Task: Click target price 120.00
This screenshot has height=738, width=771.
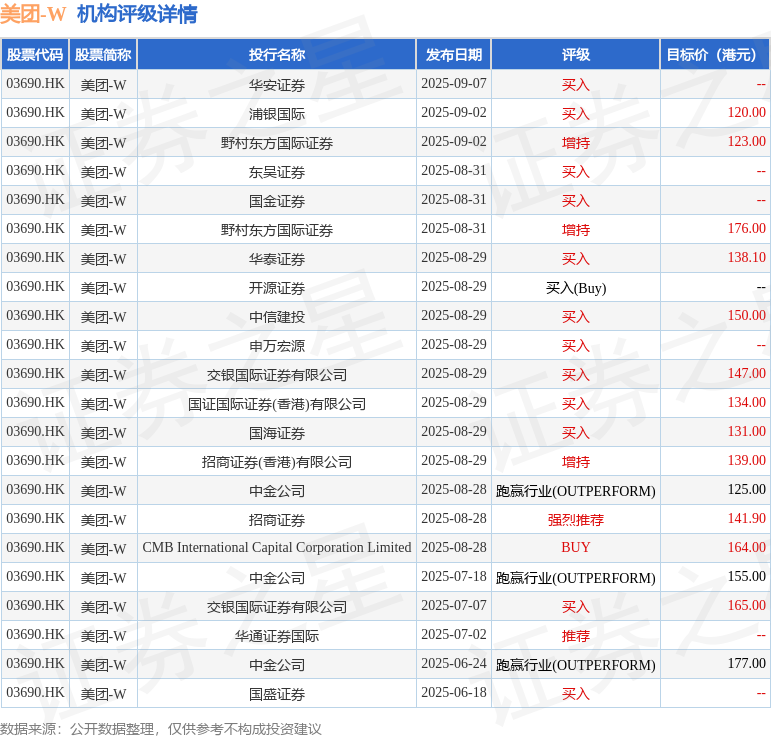Action: pos(746,113)
